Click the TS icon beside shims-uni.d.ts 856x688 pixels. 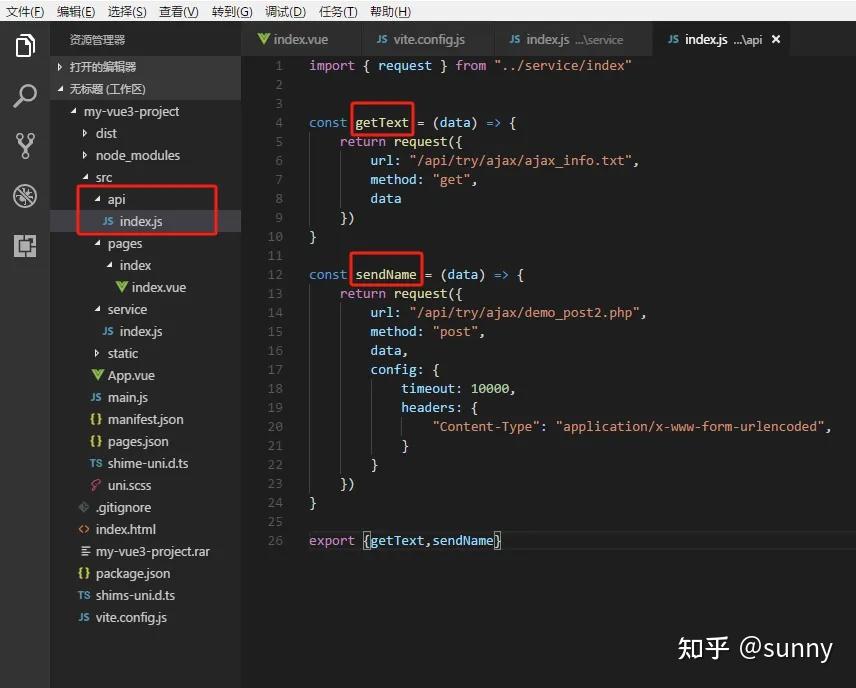point(83,595)
